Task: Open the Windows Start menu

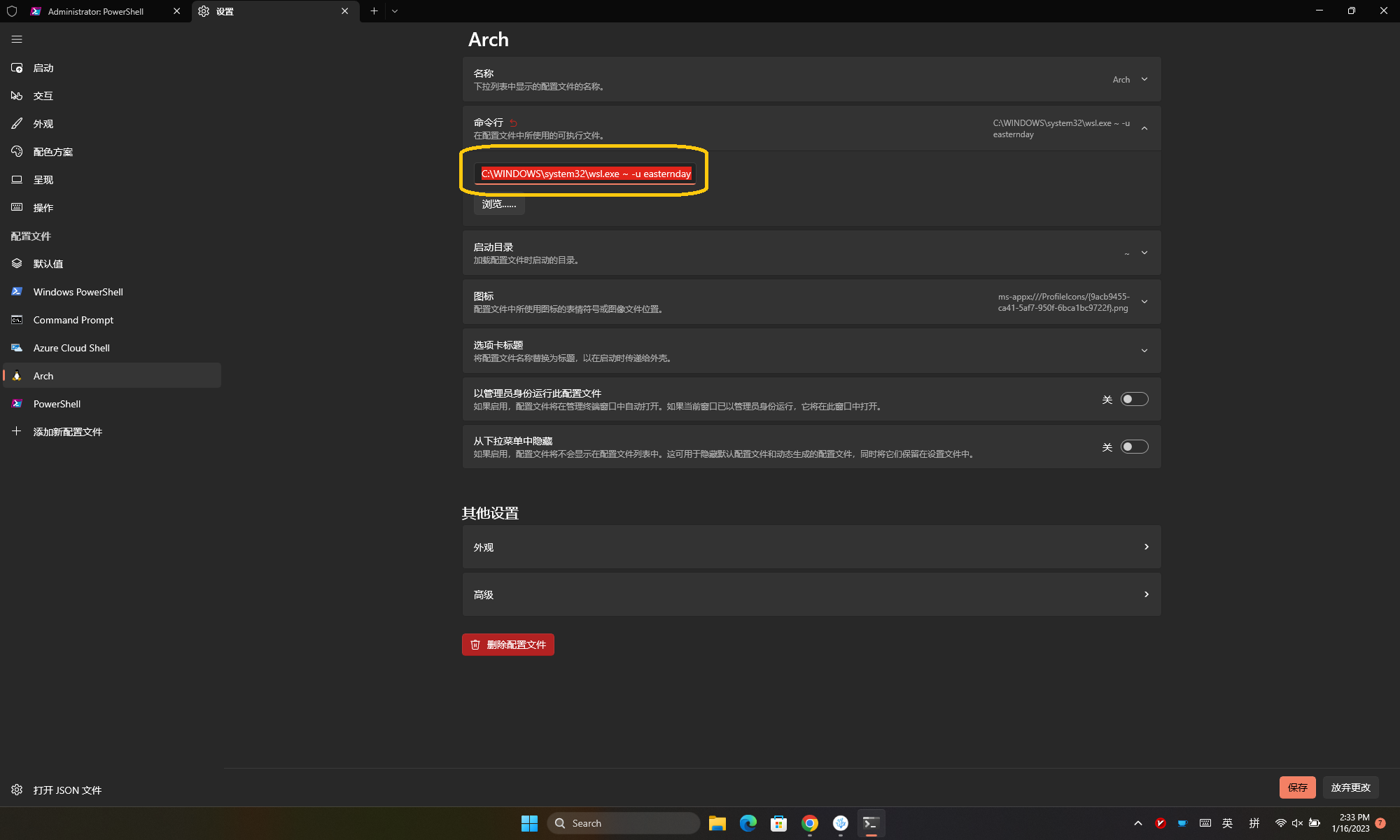Action: point(529,823)
